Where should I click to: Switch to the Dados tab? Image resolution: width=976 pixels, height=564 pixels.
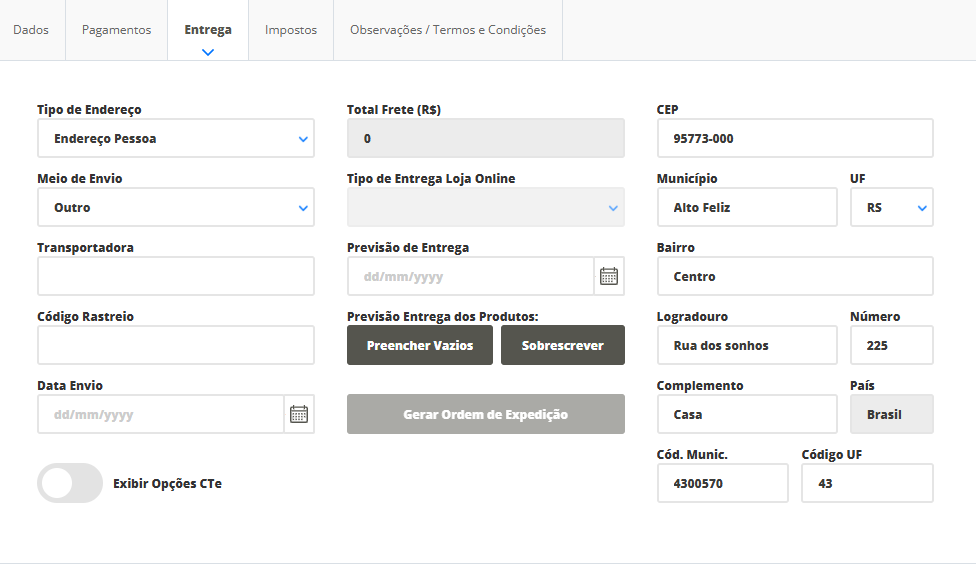click(31, 30)
